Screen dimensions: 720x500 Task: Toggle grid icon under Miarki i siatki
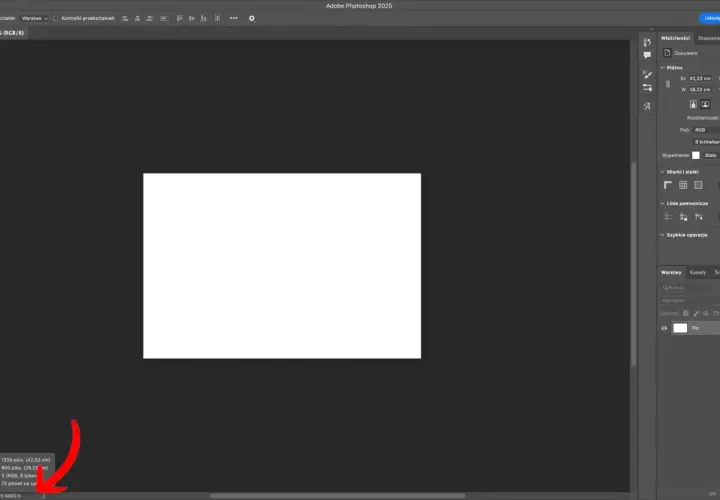[683, 185]
